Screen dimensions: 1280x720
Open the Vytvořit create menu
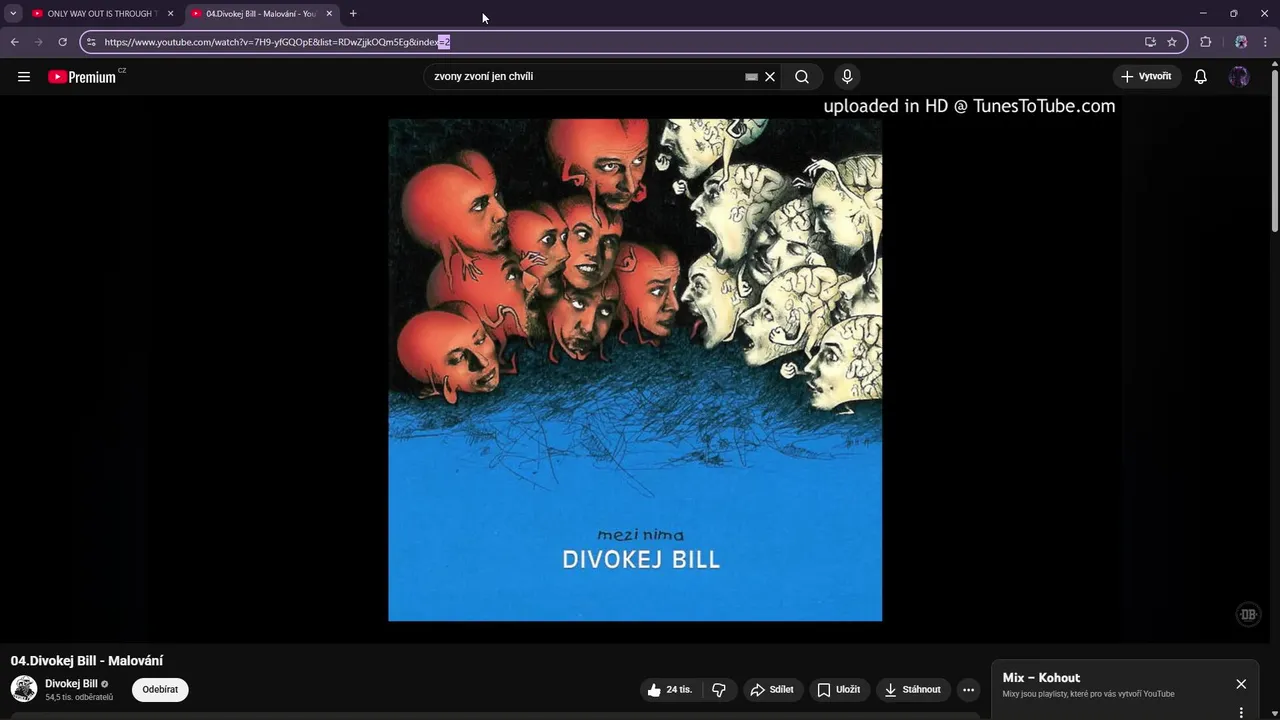[1147, 77]
